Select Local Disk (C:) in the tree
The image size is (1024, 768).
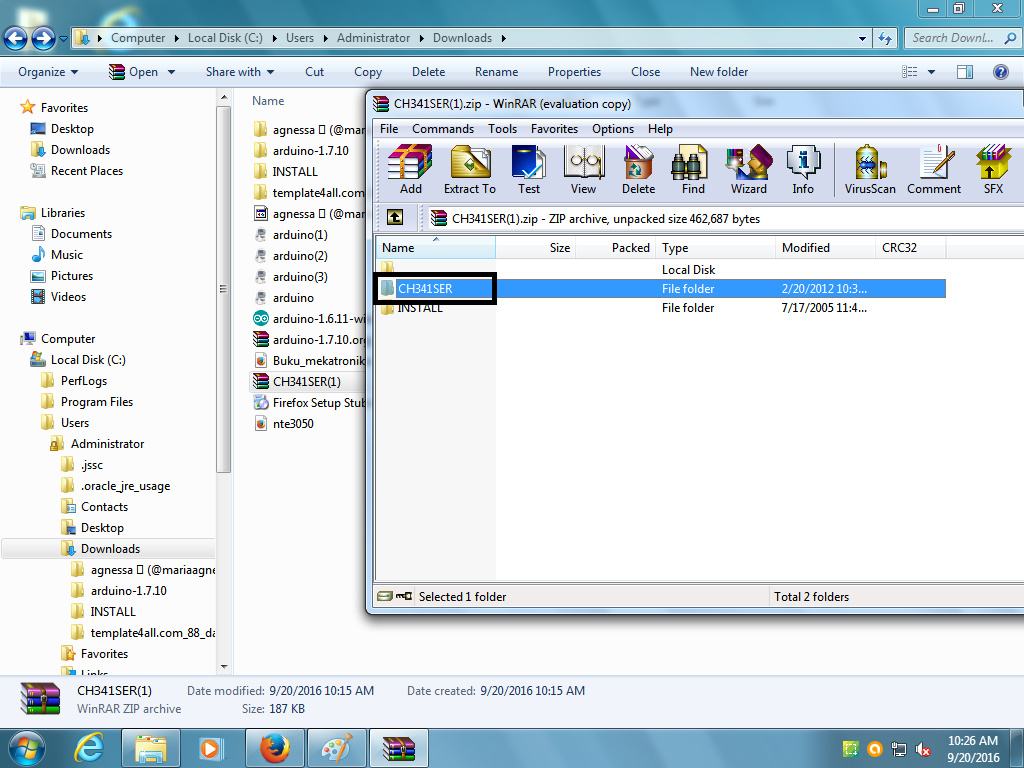click(88, 360)
